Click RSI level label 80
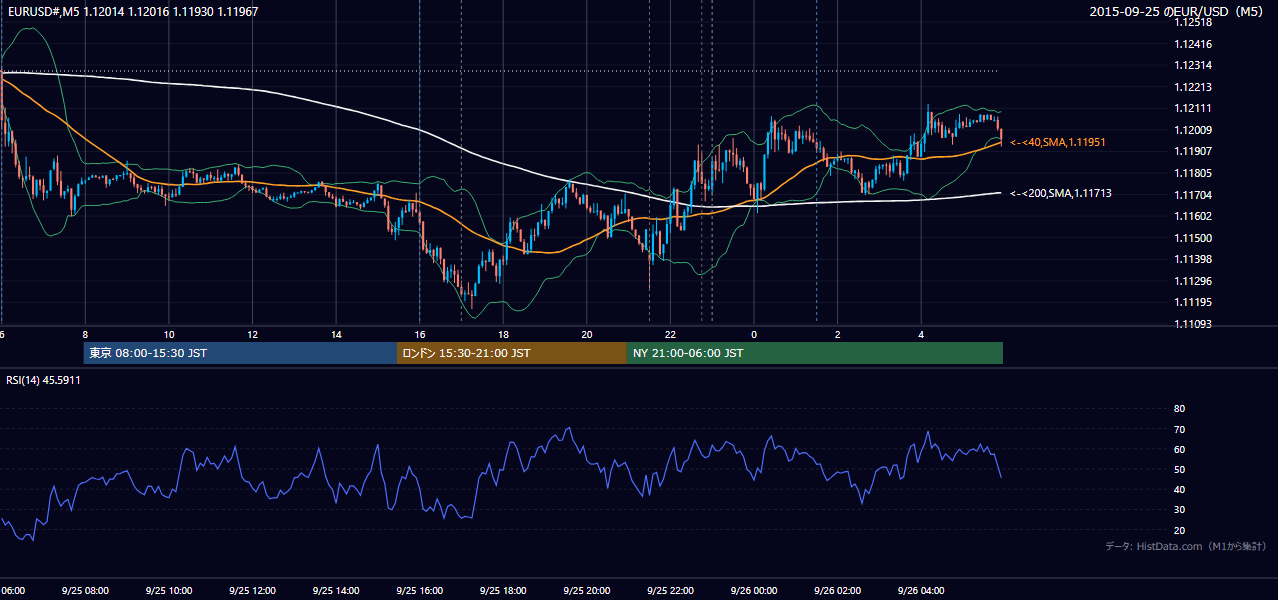Image resolution: width=1278 pixels, height=600 pixels. point(1179,409)
